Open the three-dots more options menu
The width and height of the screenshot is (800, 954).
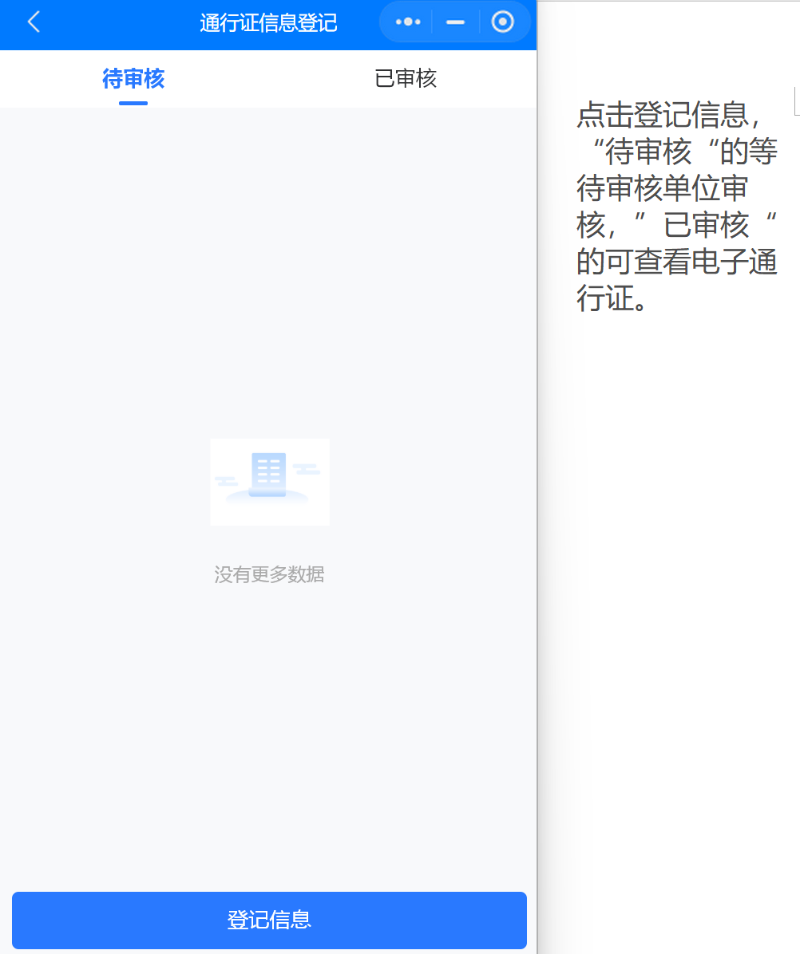(x=408, y=23)
